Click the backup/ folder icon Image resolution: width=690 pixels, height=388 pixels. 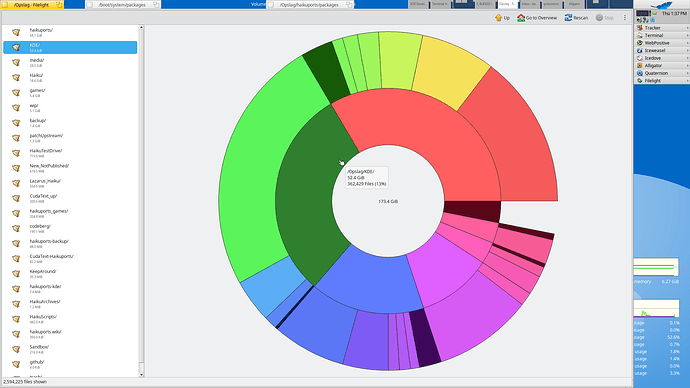(x=16, y=122)
